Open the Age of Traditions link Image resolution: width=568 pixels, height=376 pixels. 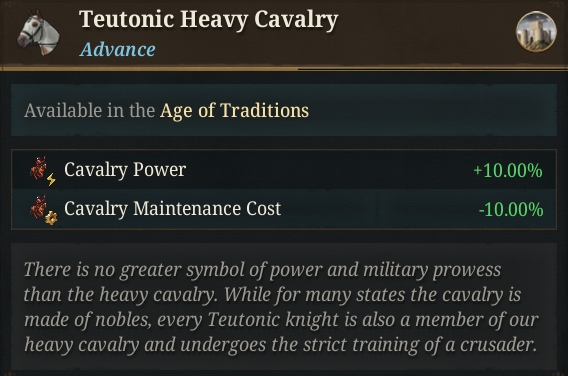pos(234,110)
